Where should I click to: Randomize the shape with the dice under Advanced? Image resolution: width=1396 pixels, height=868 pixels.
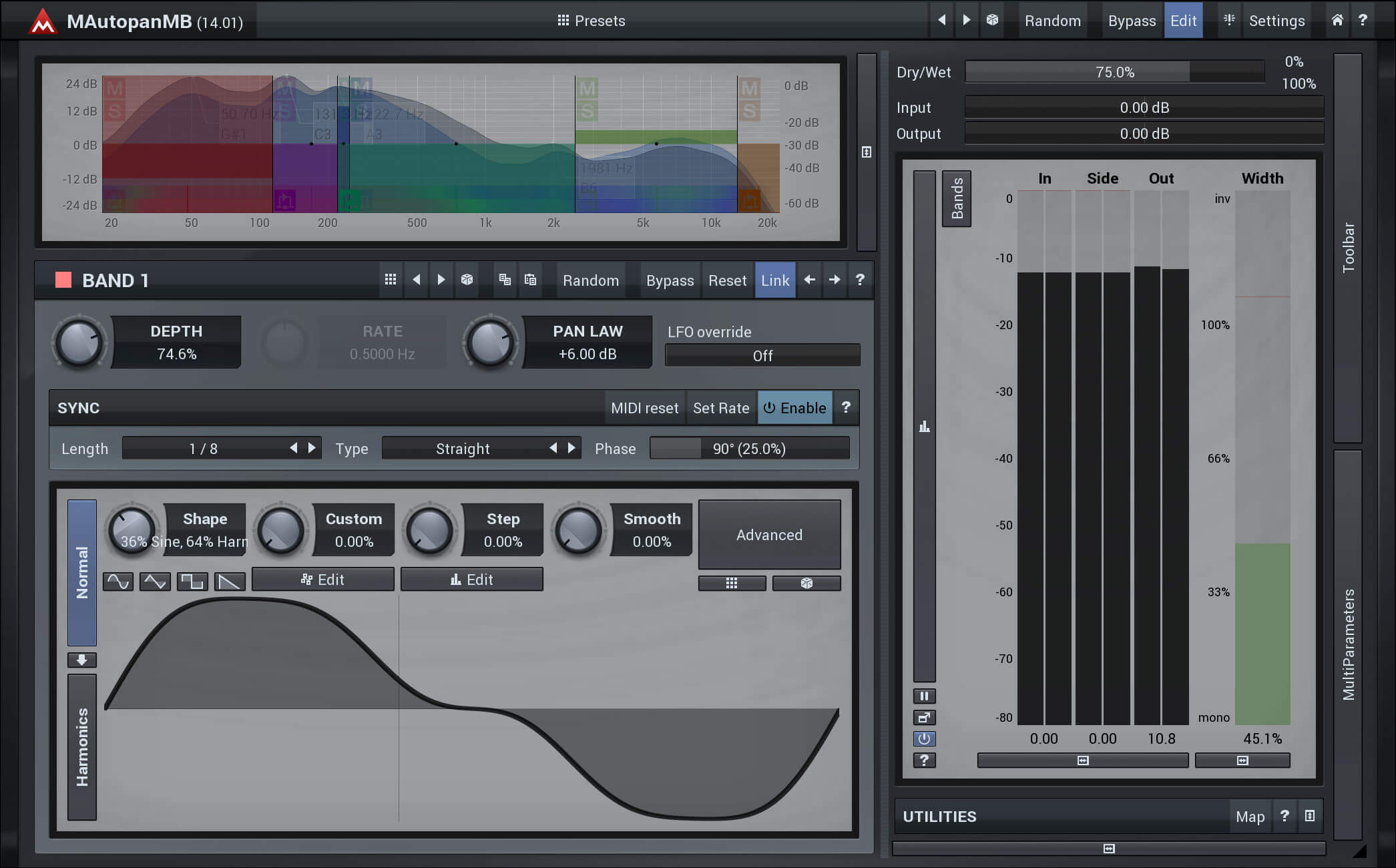coord(806,583)
